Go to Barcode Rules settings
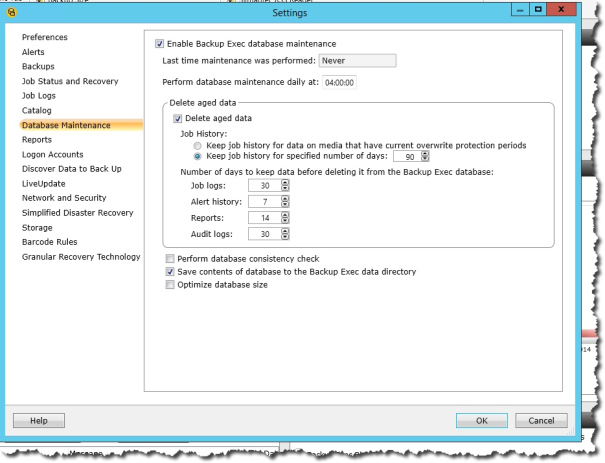 coord(50,242)
